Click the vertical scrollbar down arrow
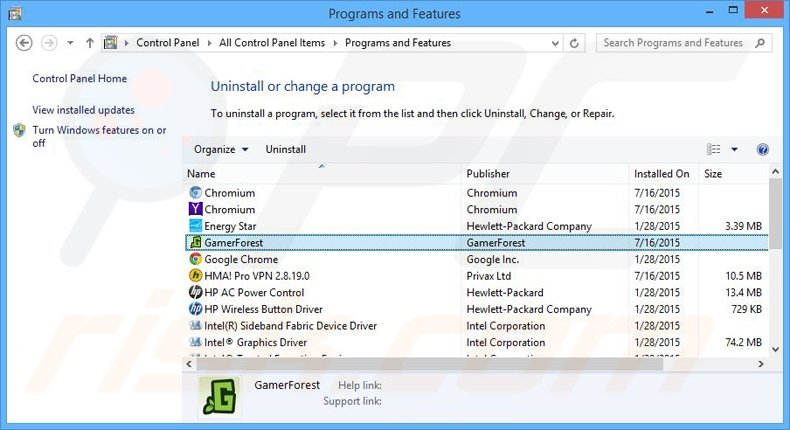Screen dimensions: 790x430 (x=775, y=349)
